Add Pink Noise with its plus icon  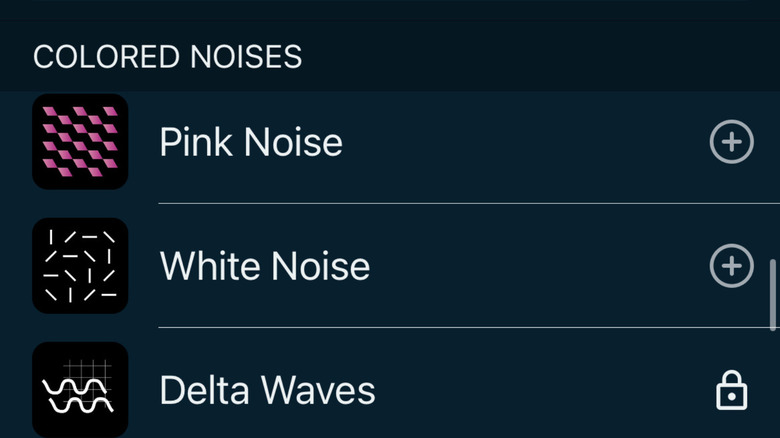[x=731, y=142]
